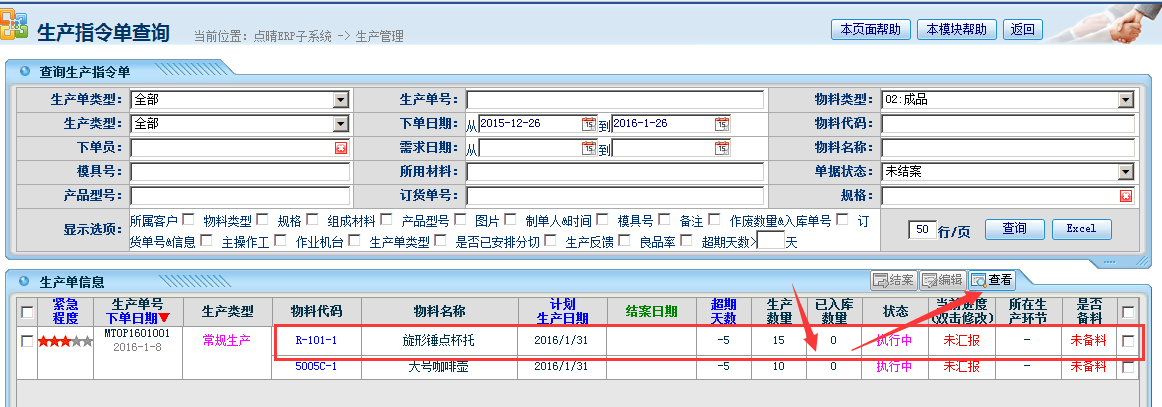Click the 查看 view button
This screenshot has width=1162, height=407.
click(x=991, y=280)
